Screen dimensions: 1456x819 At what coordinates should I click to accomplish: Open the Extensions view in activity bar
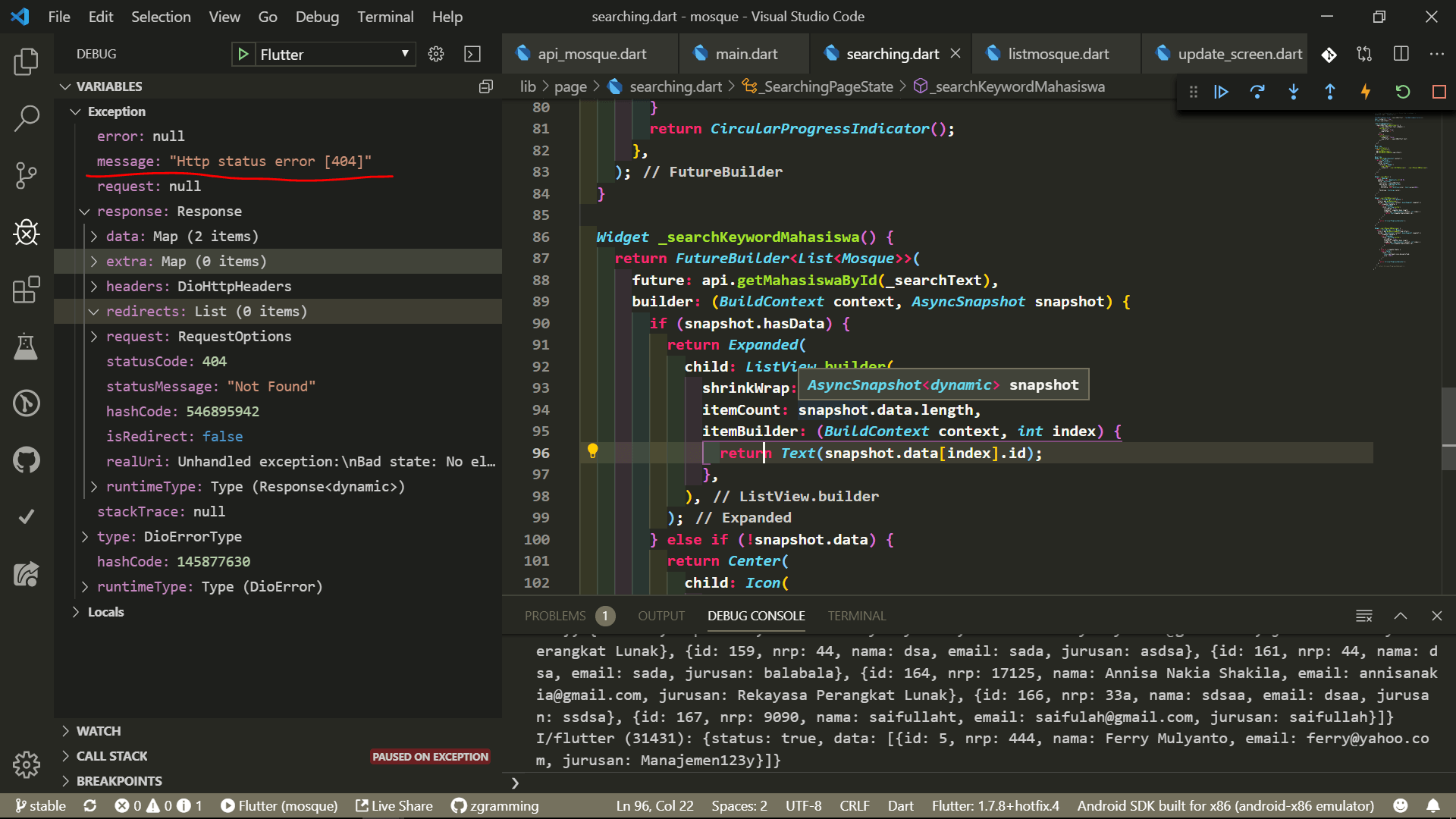point(27,289)
